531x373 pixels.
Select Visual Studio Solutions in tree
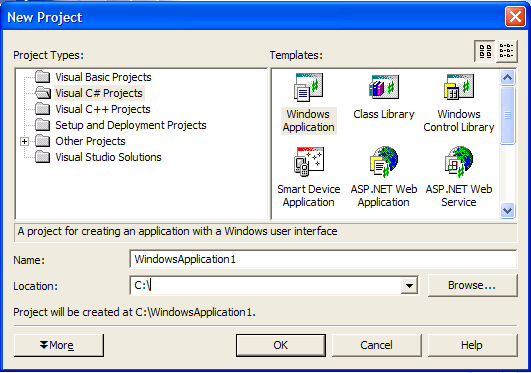pyautogui.click(x=108, y=157)
